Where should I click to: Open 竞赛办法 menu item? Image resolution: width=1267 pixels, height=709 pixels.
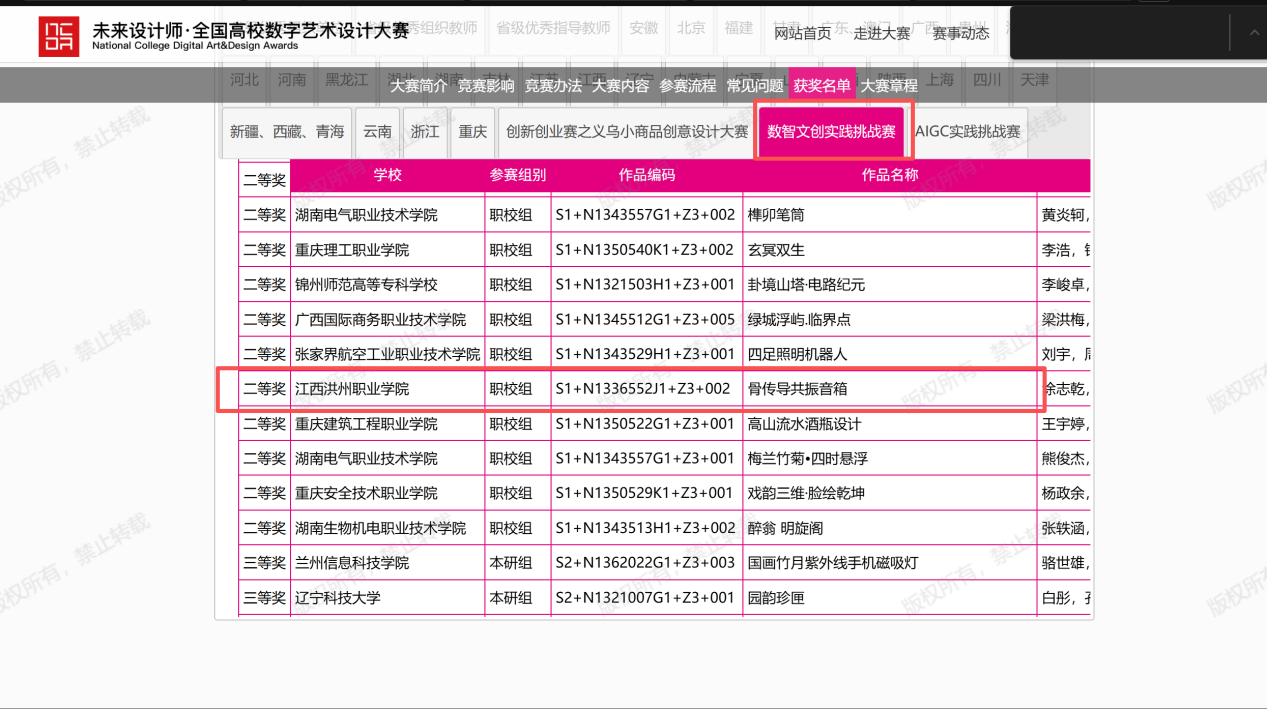553,86
